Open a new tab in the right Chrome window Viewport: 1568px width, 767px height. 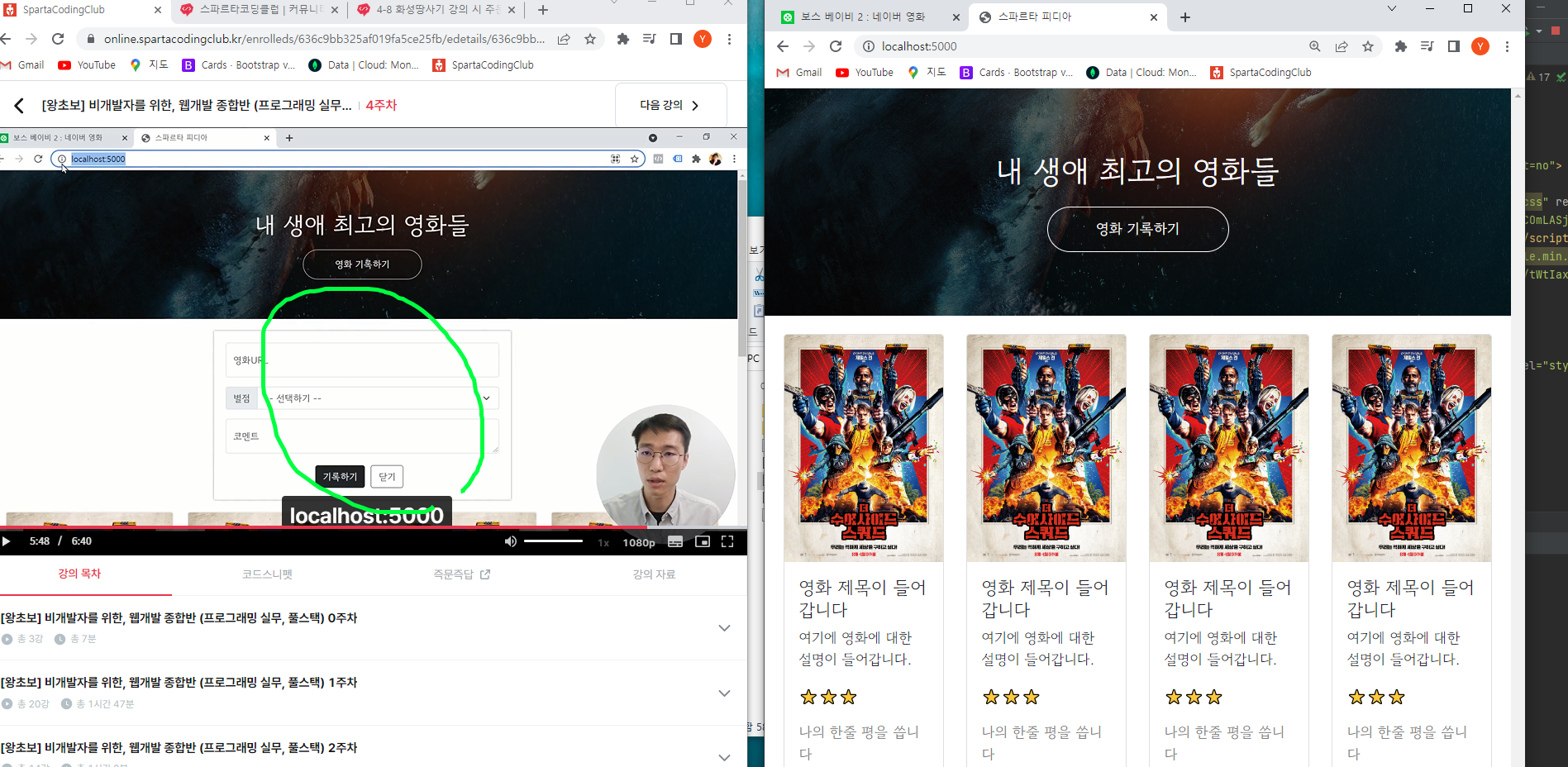point(1185,17)
